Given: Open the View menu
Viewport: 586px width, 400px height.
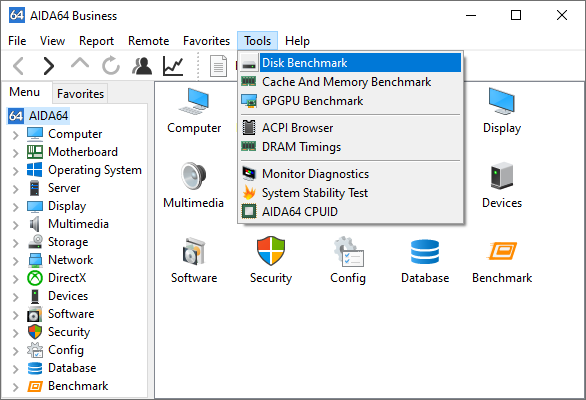Looking at the screenshot, I should (52, 41).
